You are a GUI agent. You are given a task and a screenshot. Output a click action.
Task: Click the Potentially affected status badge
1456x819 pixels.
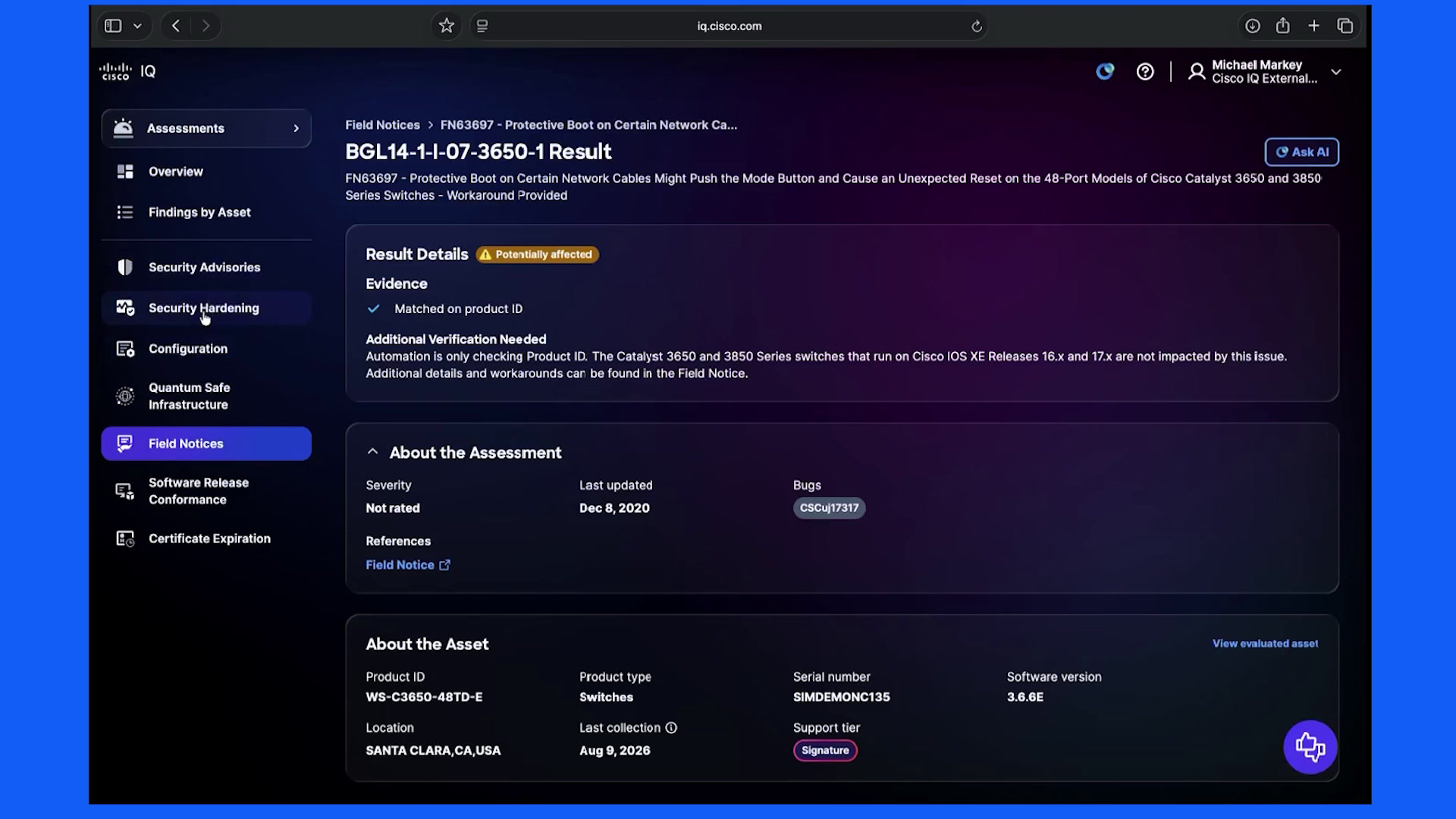click(537, 255)
